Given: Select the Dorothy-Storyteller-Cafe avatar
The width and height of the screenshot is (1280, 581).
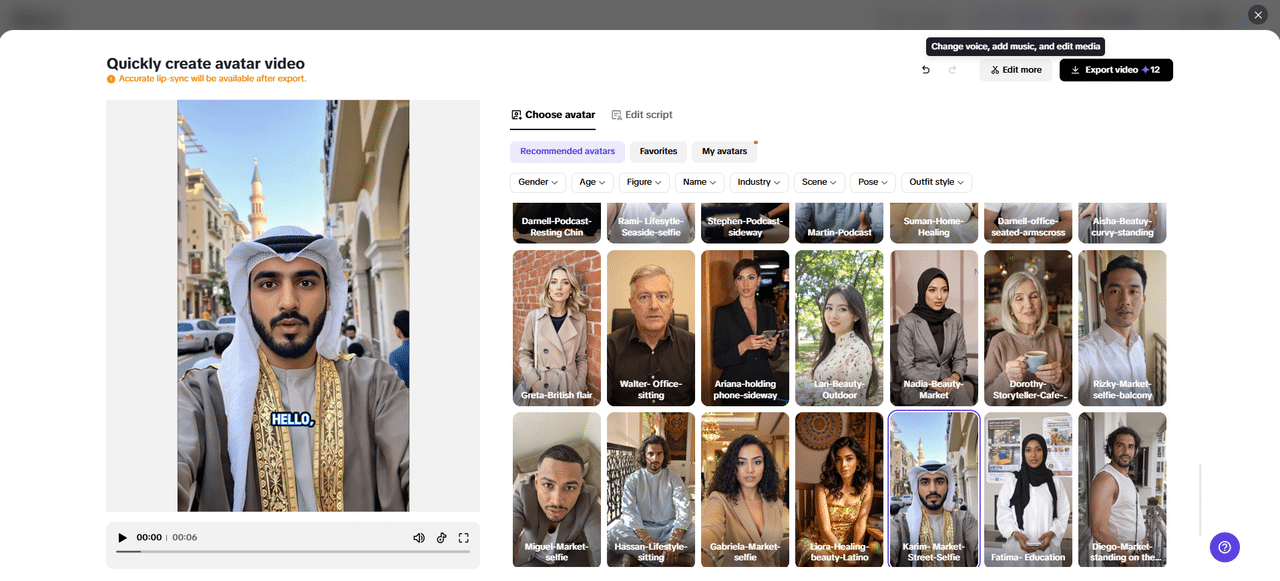Looking at the screenshot, I should (1028, 328).
